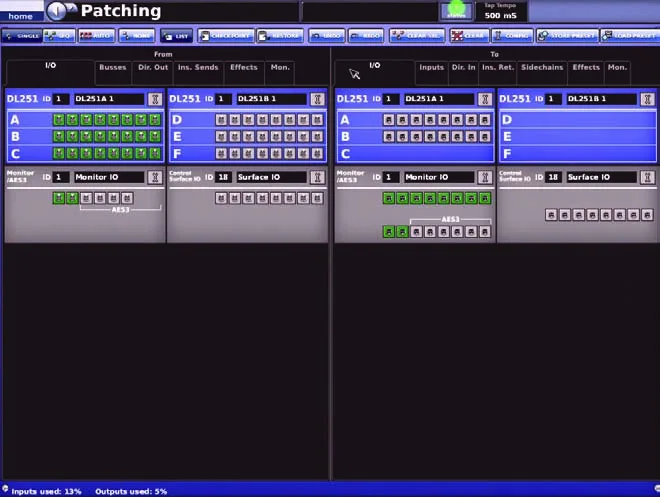Toggle last output connector in To row B

485,137
